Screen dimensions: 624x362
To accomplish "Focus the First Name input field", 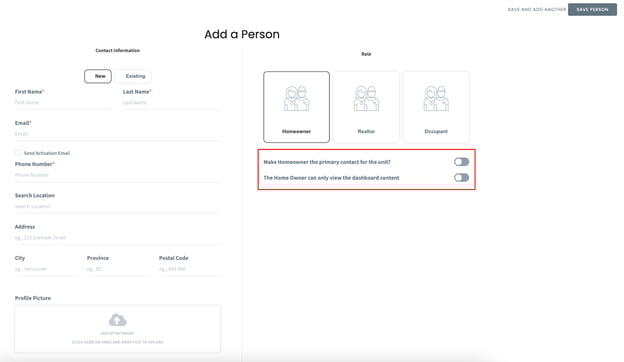I will (63, 103).
